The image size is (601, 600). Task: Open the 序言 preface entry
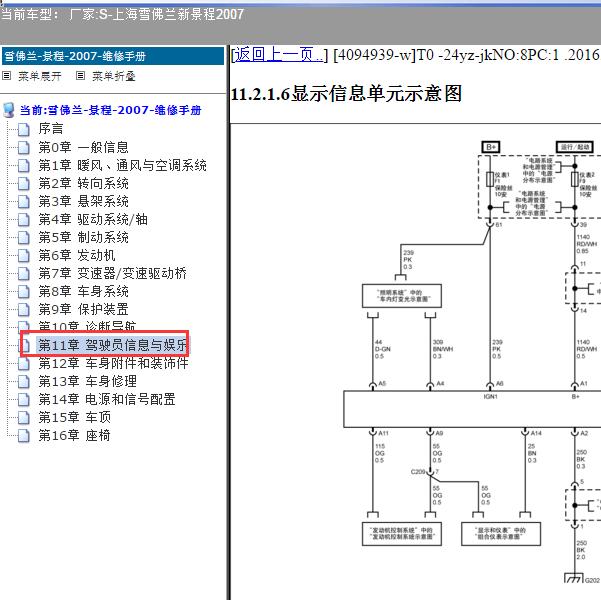[x=51, y=129]
